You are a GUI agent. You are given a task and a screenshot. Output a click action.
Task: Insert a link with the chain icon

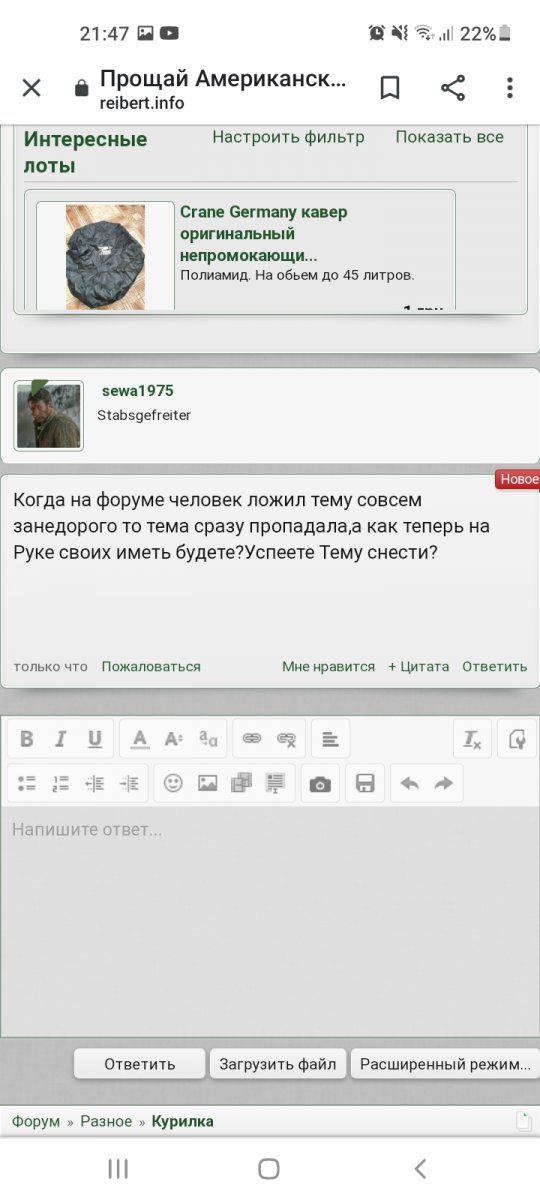tap(253, 739)
